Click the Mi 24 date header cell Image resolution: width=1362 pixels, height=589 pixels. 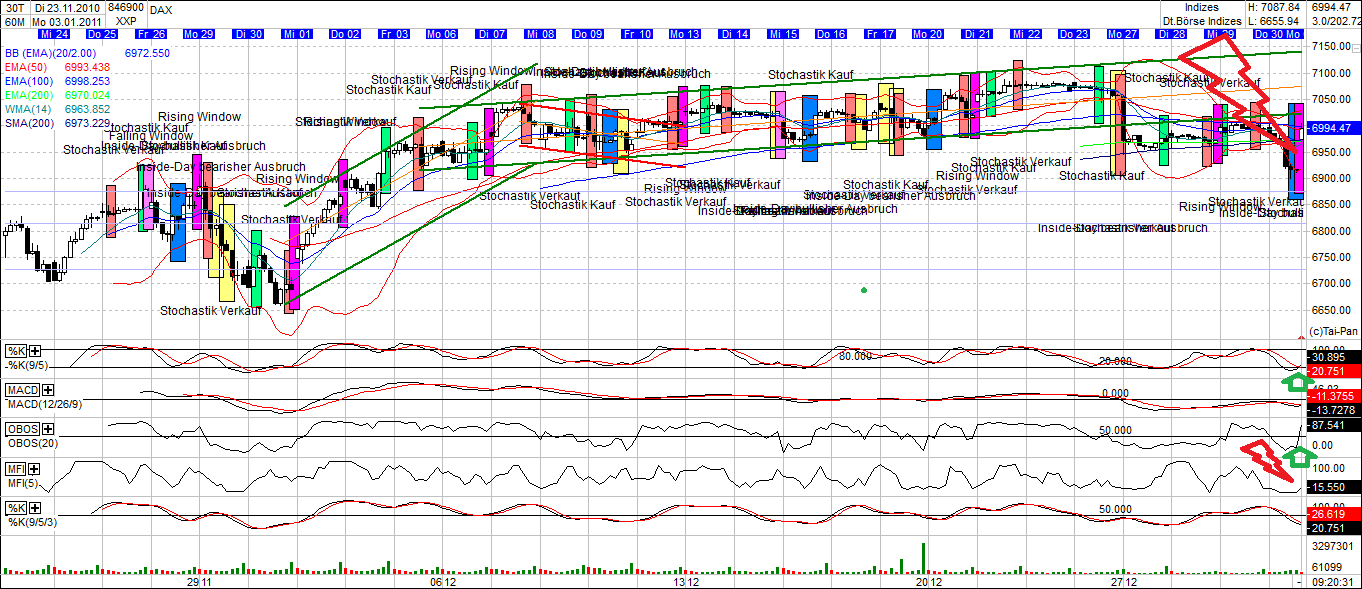pyautogui.click(x=52, y=33)
